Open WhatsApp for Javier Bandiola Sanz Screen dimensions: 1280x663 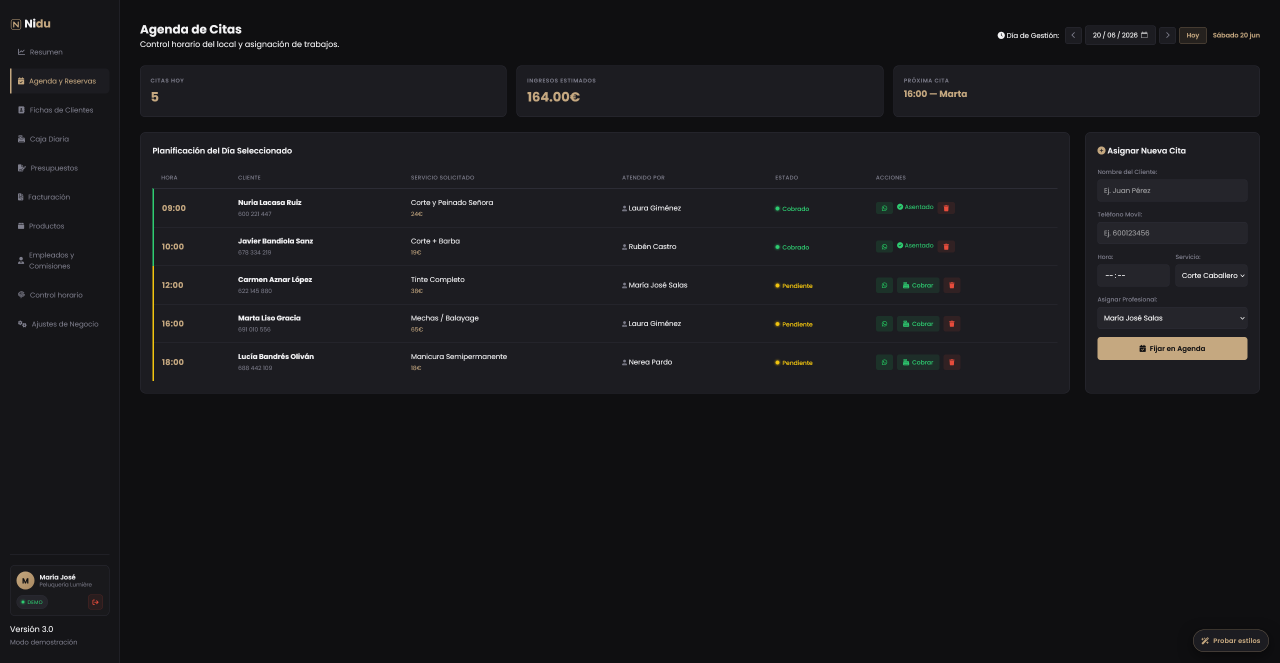pyautogui.click(x=884, y=246)
